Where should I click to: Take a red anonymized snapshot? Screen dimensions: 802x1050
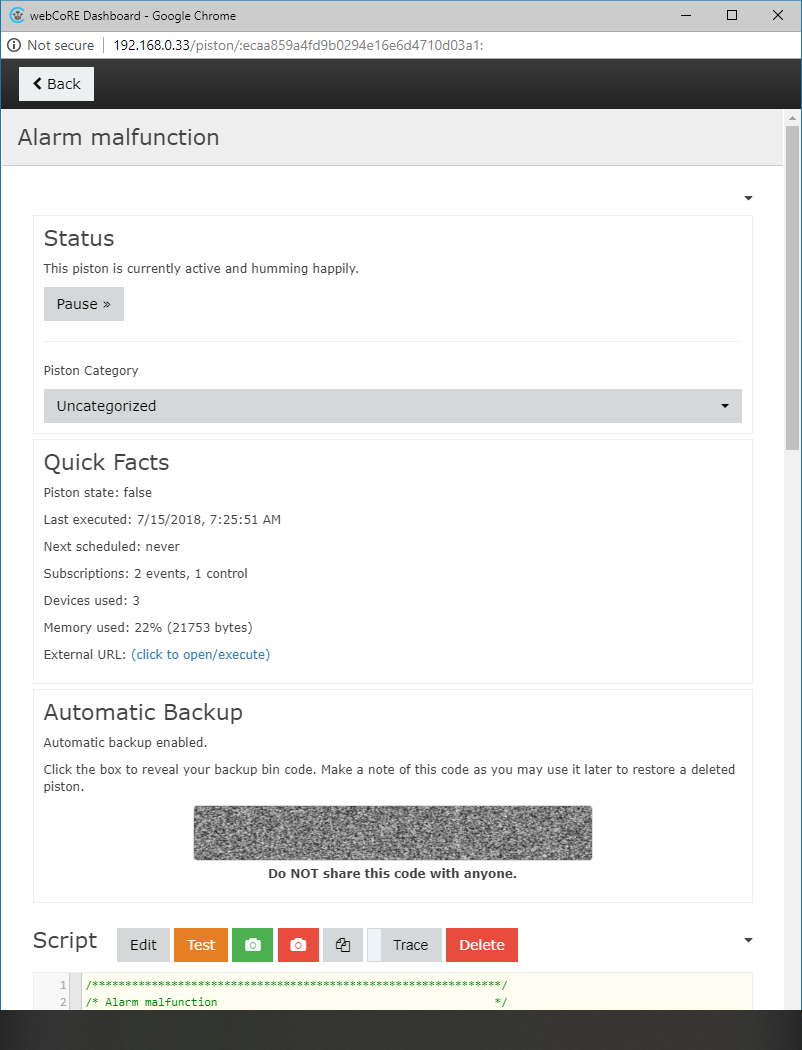[298, 945]
